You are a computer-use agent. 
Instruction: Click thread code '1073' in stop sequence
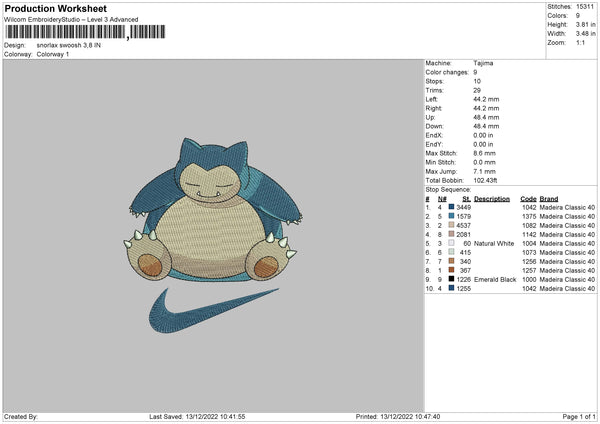pyautogui.click(x=529, y=252)
